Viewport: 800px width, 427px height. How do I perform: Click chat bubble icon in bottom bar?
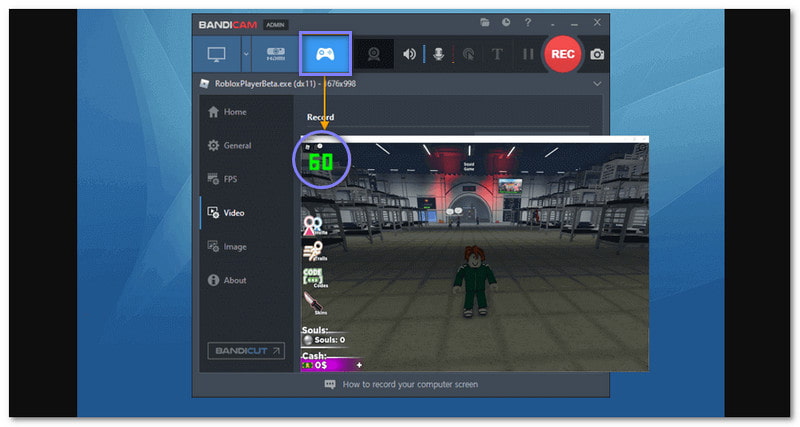pyautogui.click(x=330, y=384)
